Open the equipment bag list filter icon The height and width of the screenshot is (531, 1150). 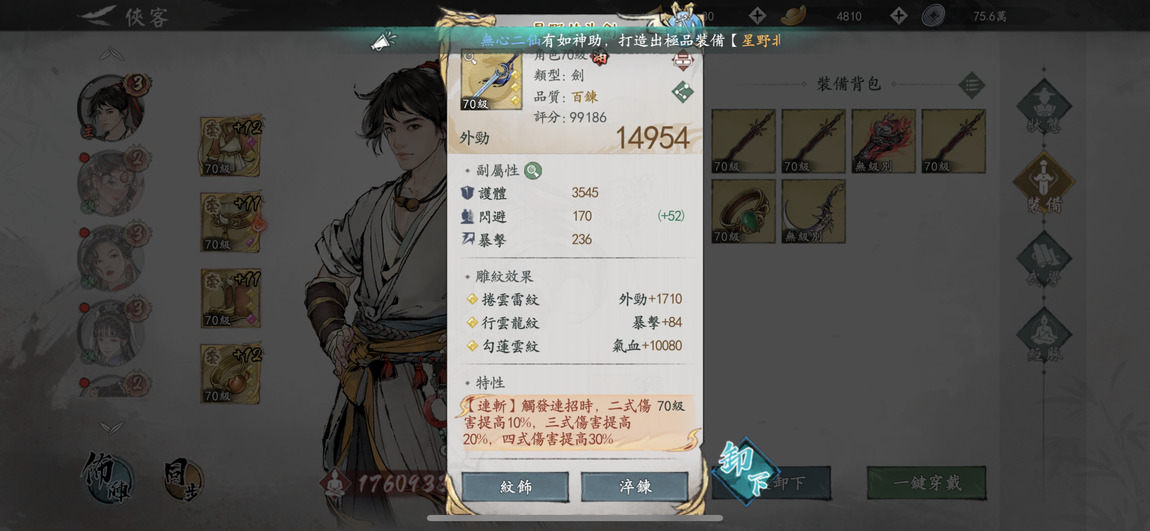pos(972,85)
